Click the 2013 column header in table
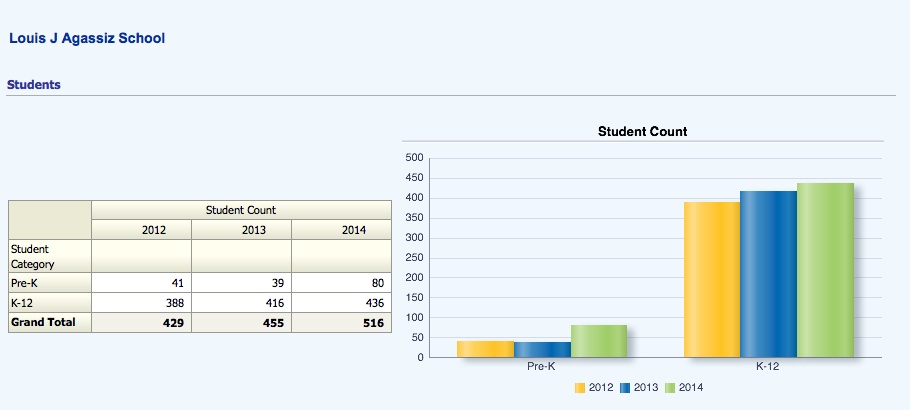Viewport: 910px width, 410px height. (x=254, y=230)
